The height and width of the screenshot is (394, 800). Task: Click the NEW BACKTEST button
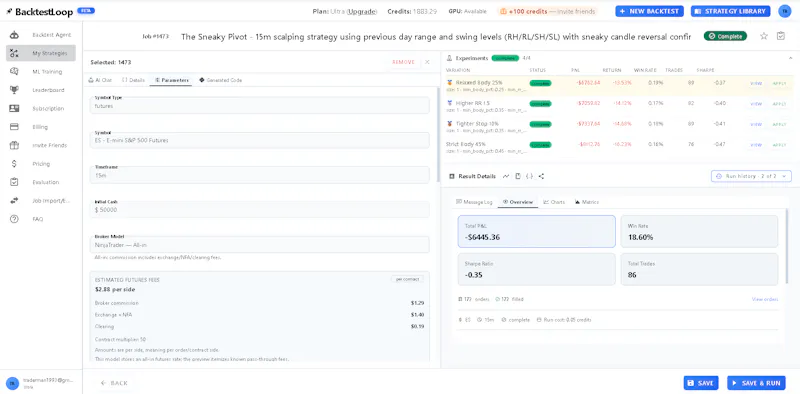pyautogui.click(x=649, y=11)
